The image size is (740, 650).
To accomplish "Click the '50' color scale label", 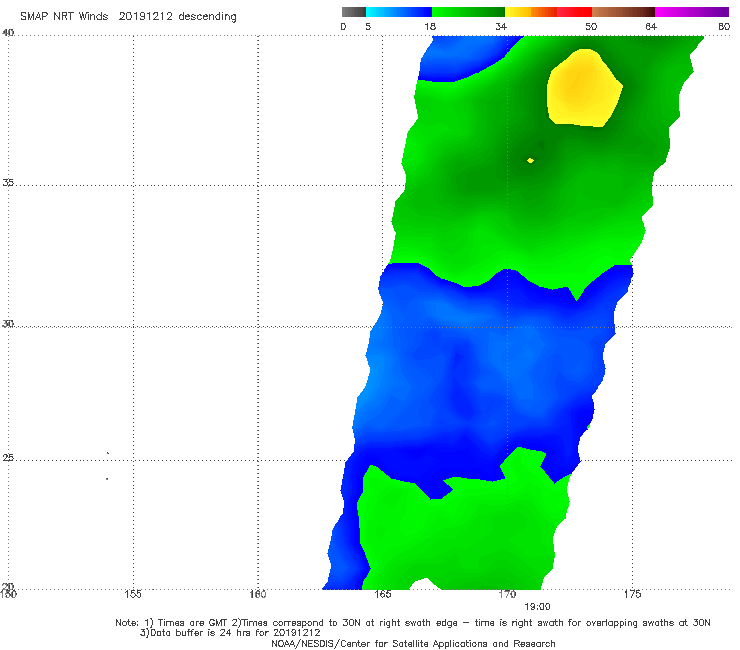I will pos(591,26).
